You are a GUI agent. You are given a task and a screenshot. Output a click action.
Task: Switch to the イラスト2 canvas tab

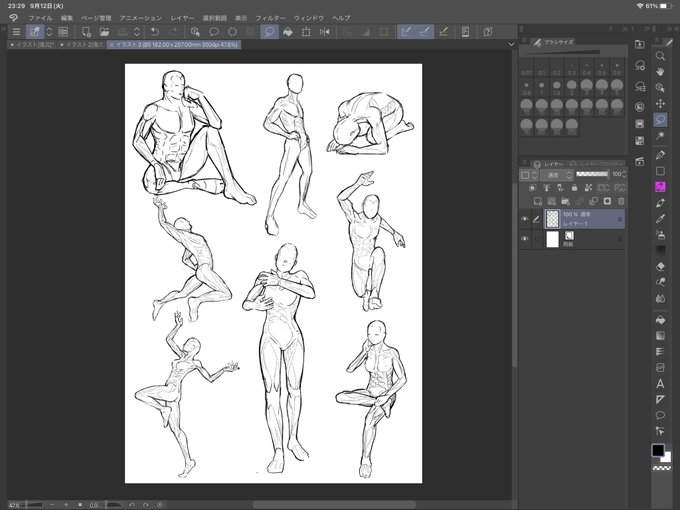coord(82,45)
